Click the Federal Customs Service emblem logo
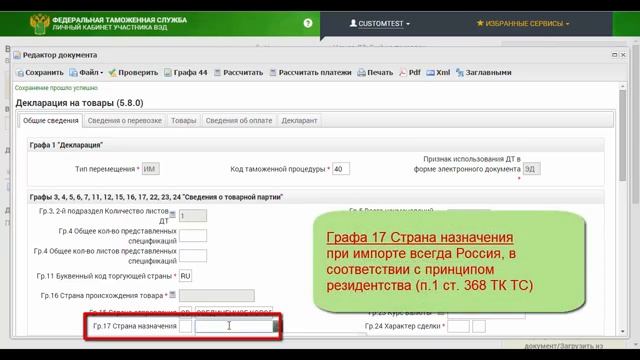This screenshot has width=640, height=360. (x=40, y=24)
